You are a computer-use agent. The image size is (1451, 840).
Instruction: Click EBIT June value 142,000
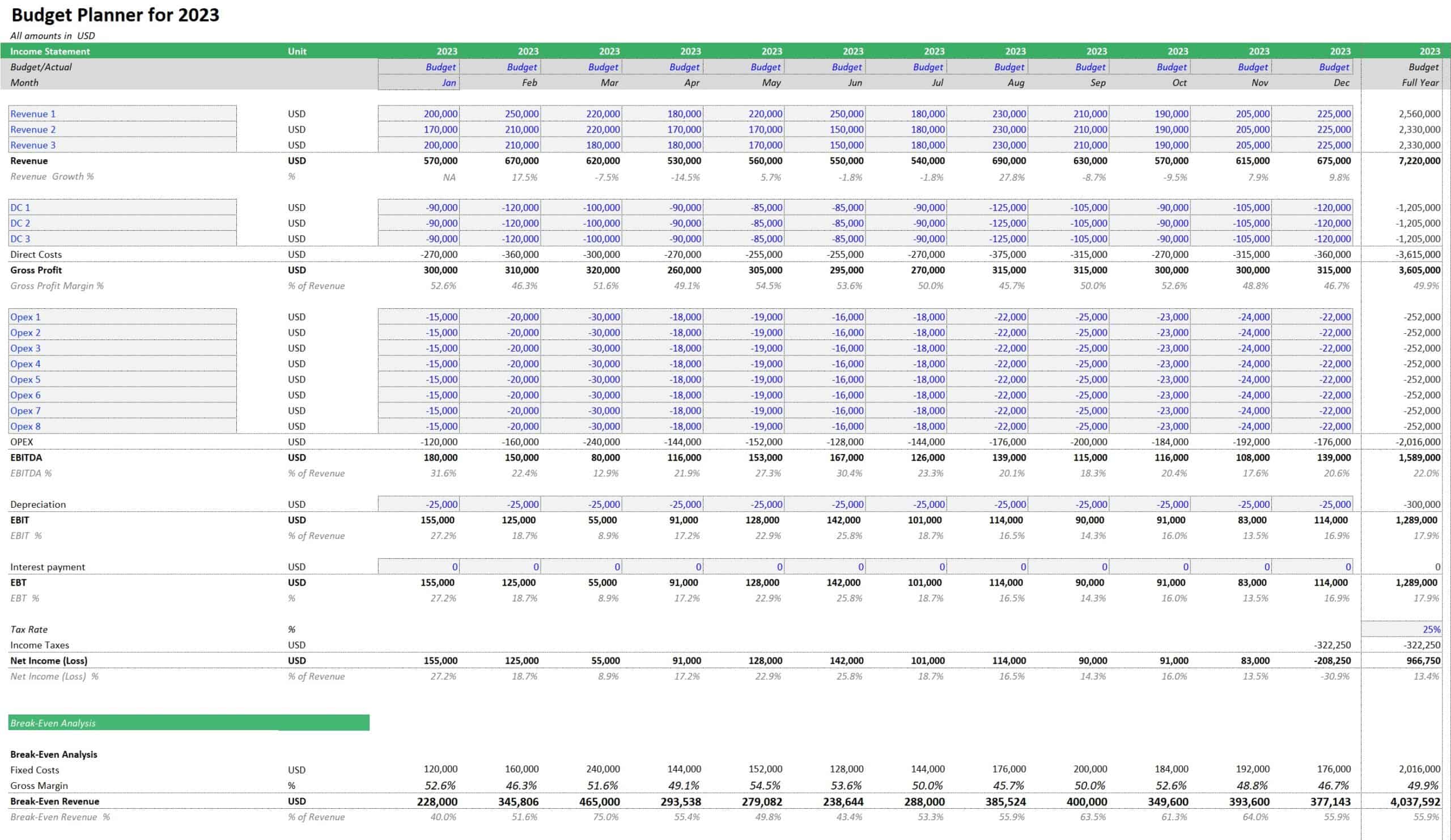[x=843, y=519]
